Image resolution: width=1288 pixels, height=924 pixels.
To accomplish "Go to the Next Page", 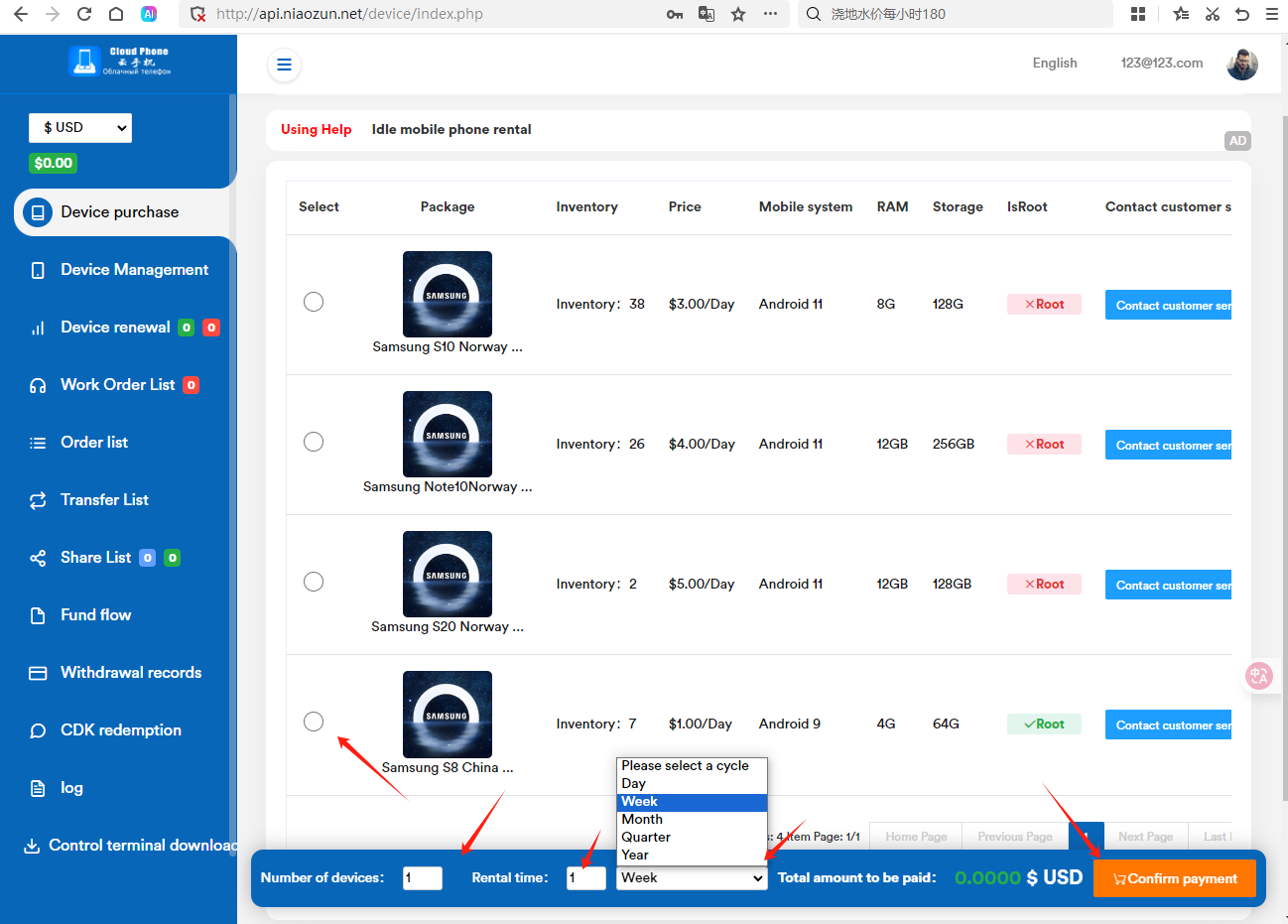I will [x=1145, y=837].
